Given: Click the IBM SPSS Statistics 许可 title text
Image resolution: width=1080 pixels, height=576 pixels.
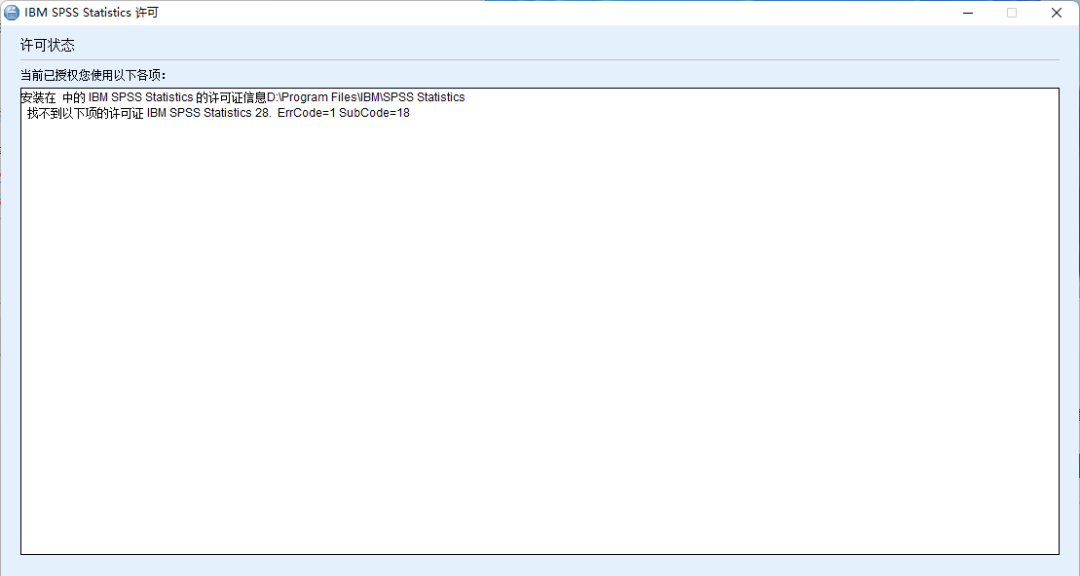Looking at the screenshot, I should coord(92,12).
